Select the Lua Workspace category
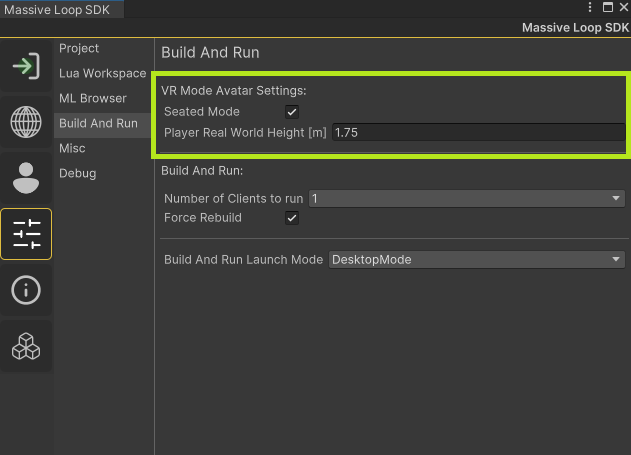Image resolution: width=631 pixels, height=455 pixels. point(102,73)
